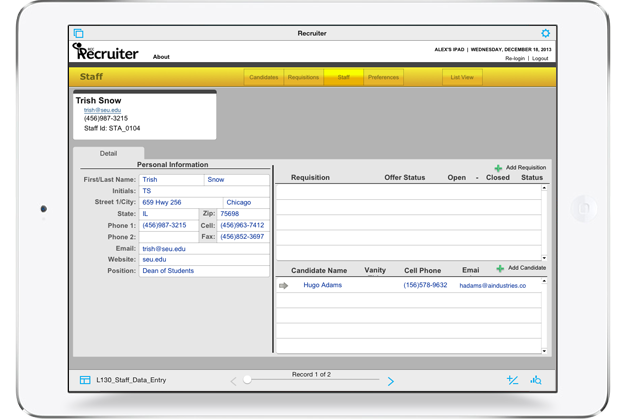Go to next record arrow
The height and width of the screenshot is (420, 622).
click(391, 382)
